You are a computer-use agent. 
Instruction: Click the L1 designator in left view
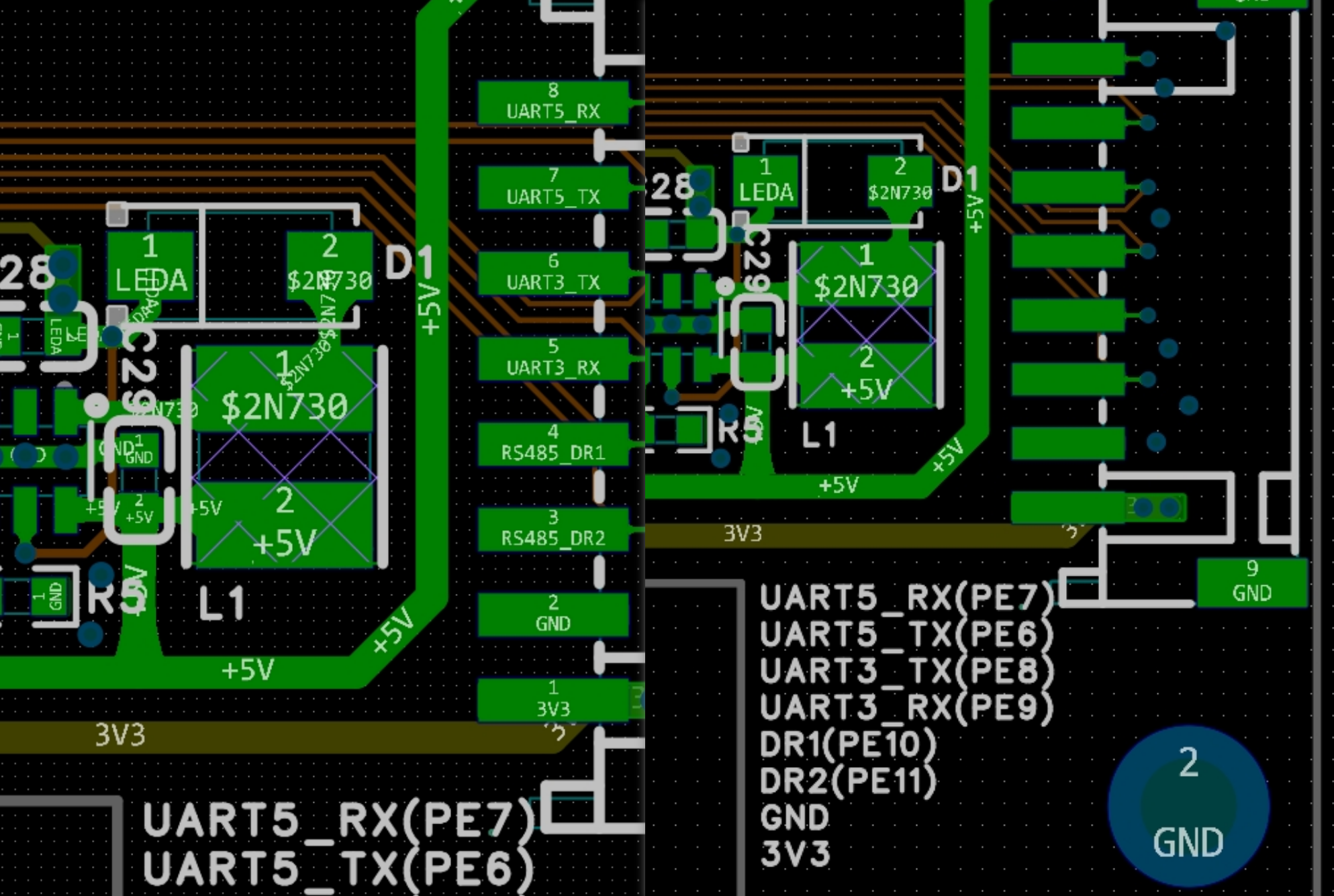click(222, 603)
